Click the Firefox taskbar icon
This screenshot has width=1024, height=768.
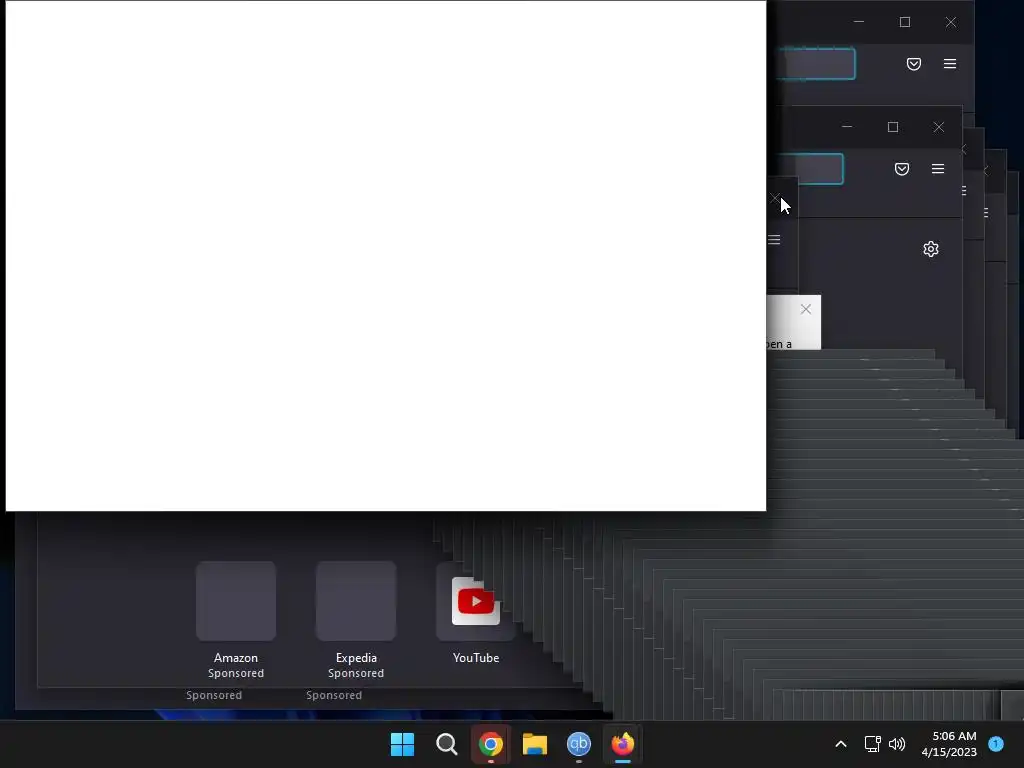point(622,744)
